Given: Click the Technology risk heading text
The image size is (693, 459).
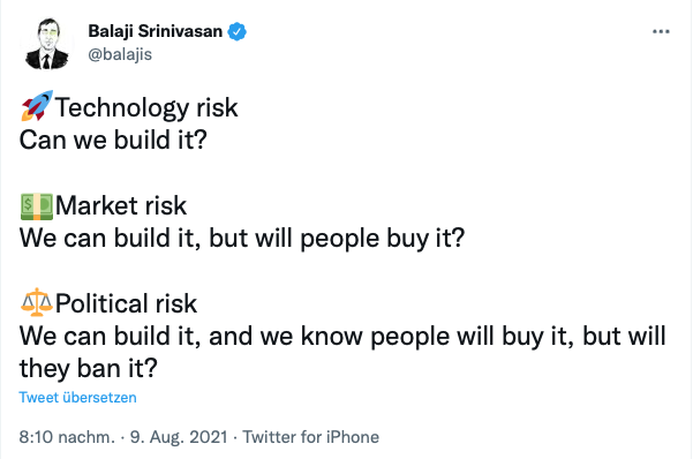Looking at the screenshot, I should (x=146, y=105).
